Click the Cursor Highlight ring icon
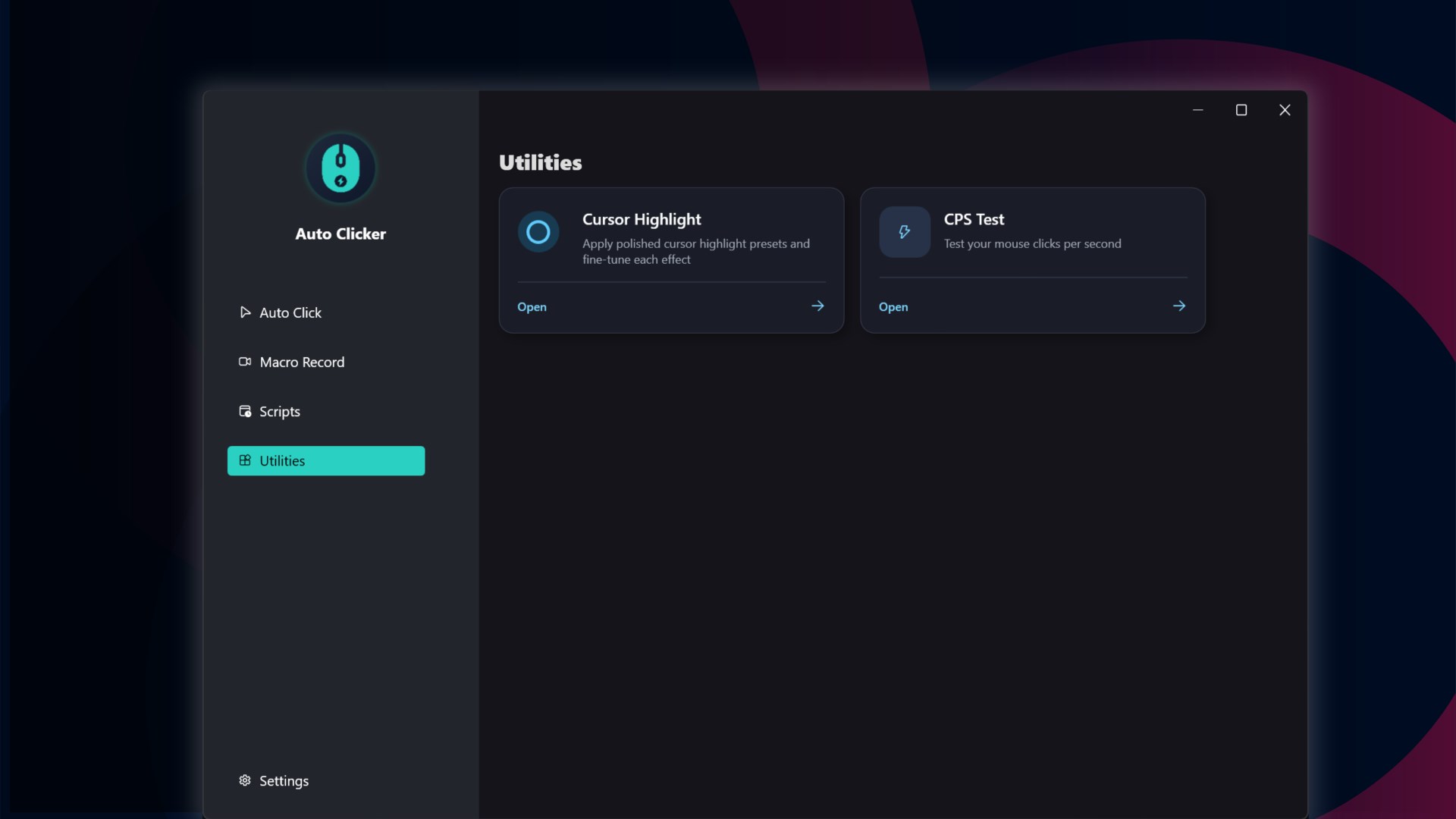Screen dimensions: 1456x819 tap(538, 232)
